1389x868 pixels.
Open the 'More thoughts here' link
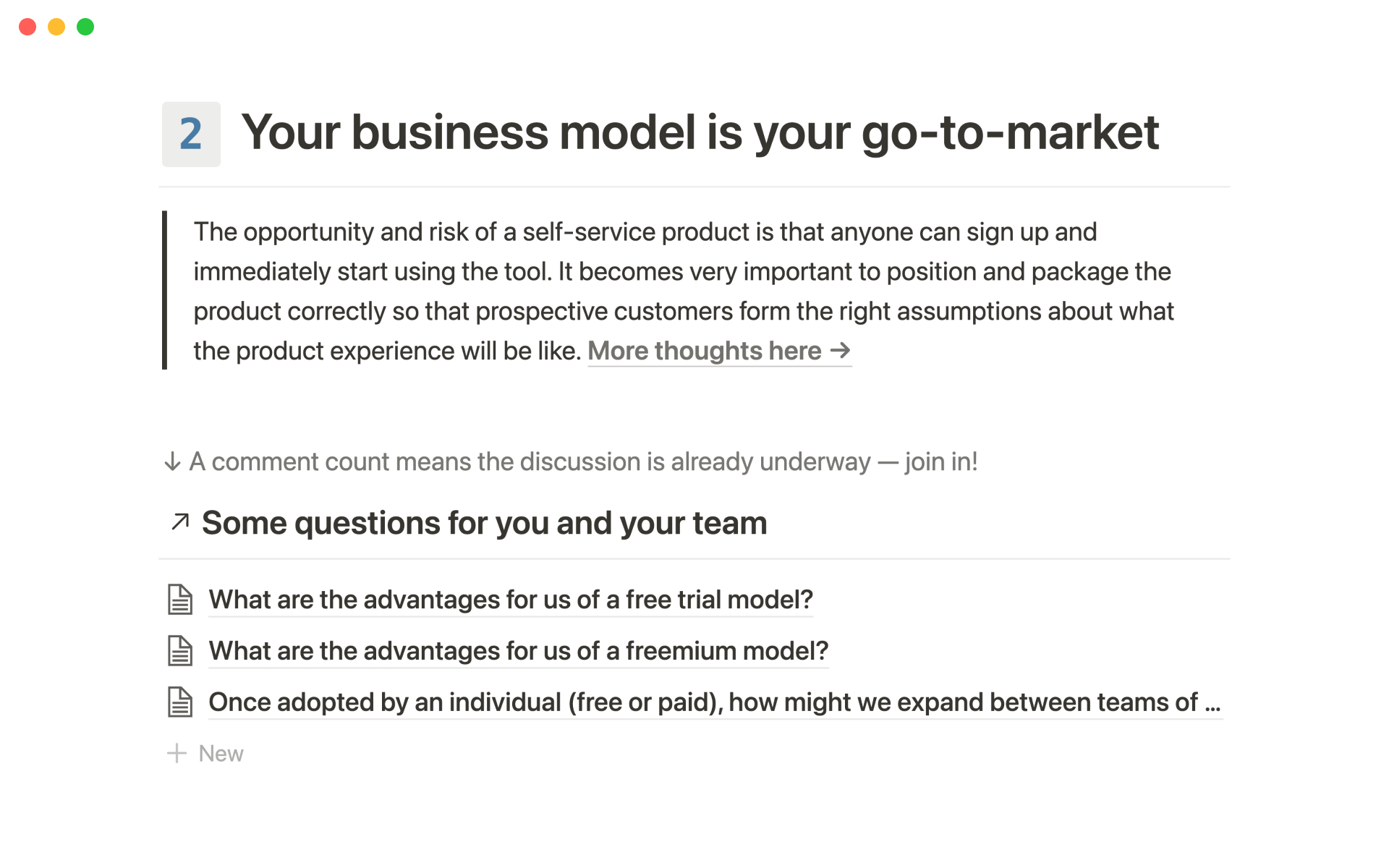(x=704, y=352)
